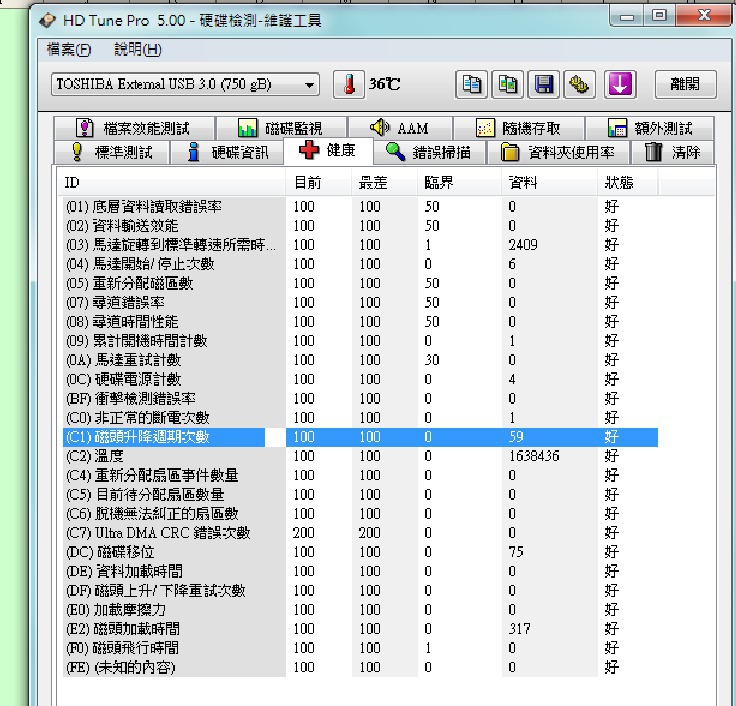
Task: Select row (BF) 衝擊檢測錯誤率
Action: 360,399
